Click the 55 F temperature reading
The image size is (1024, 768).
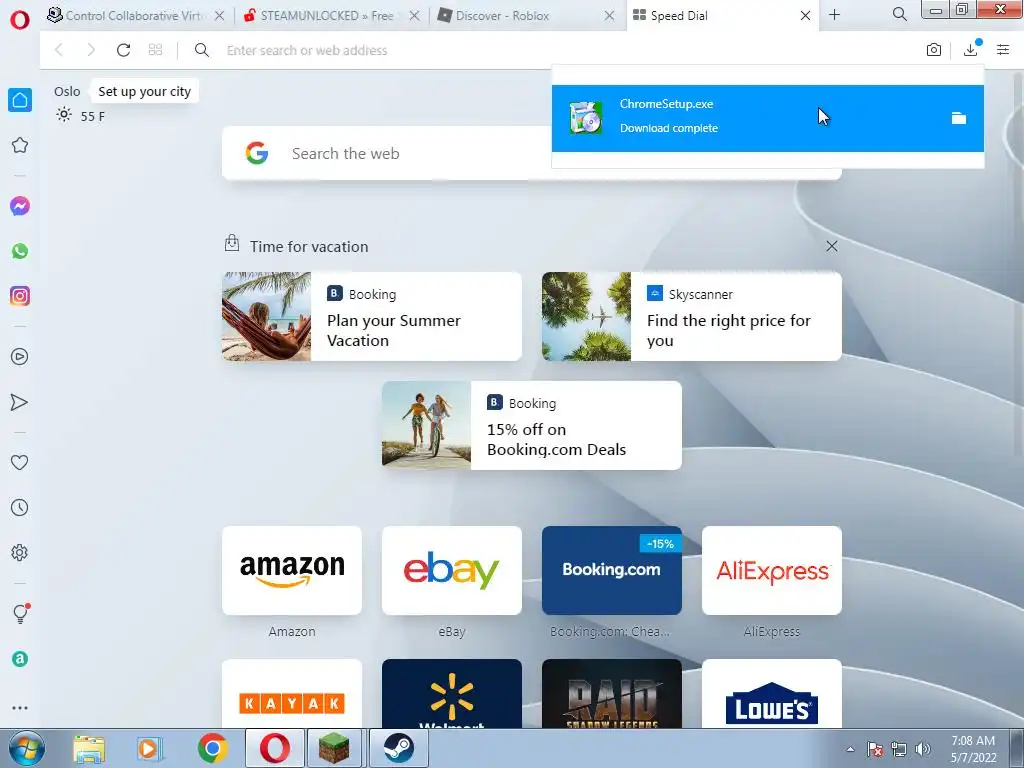[93, 116]
